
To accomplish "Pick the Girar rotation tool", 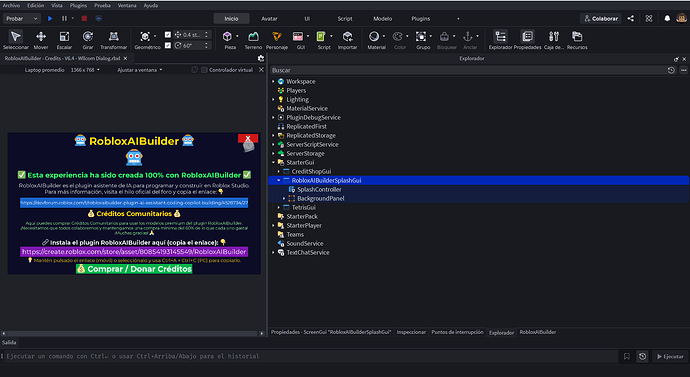I will point(88,40).
